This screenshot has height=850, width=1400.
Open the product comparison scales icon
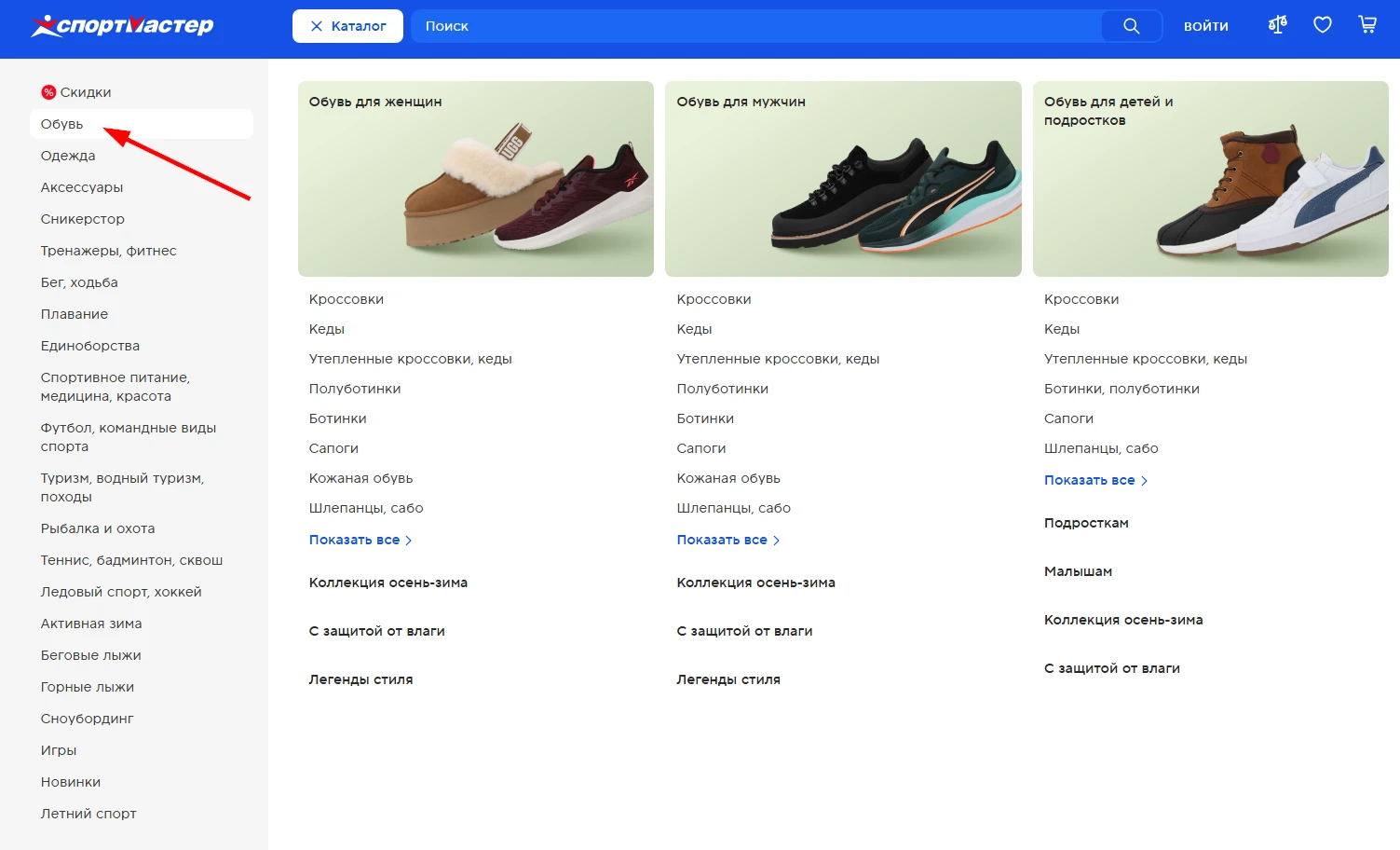click(1277, 25)
